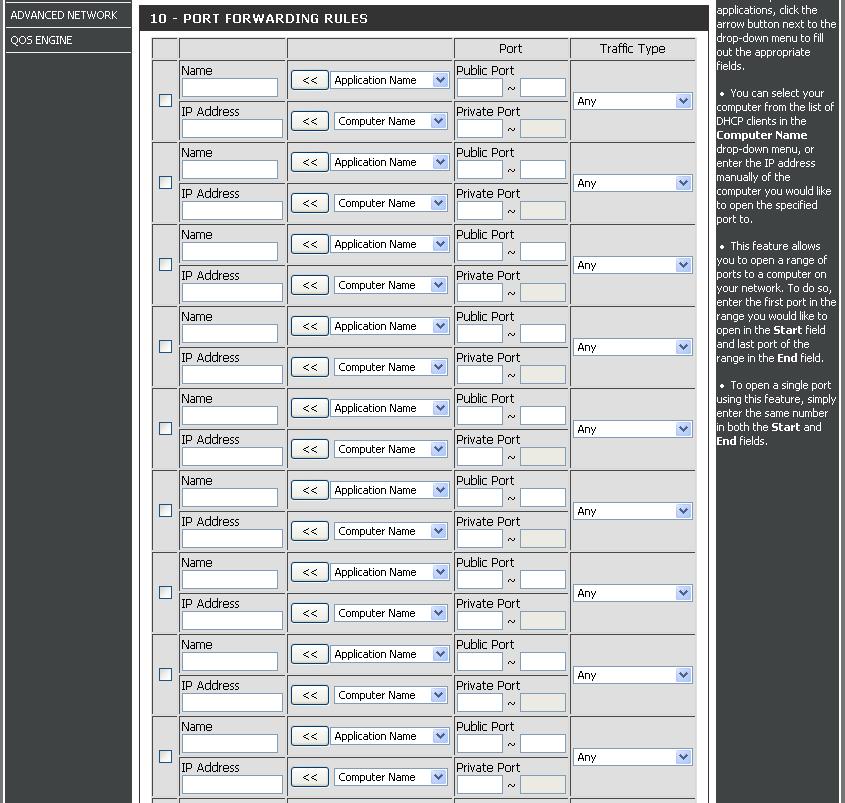The image size is (845, 803).
Task: Open the first rule's Application Name dropdown
Action: point(390,80)
